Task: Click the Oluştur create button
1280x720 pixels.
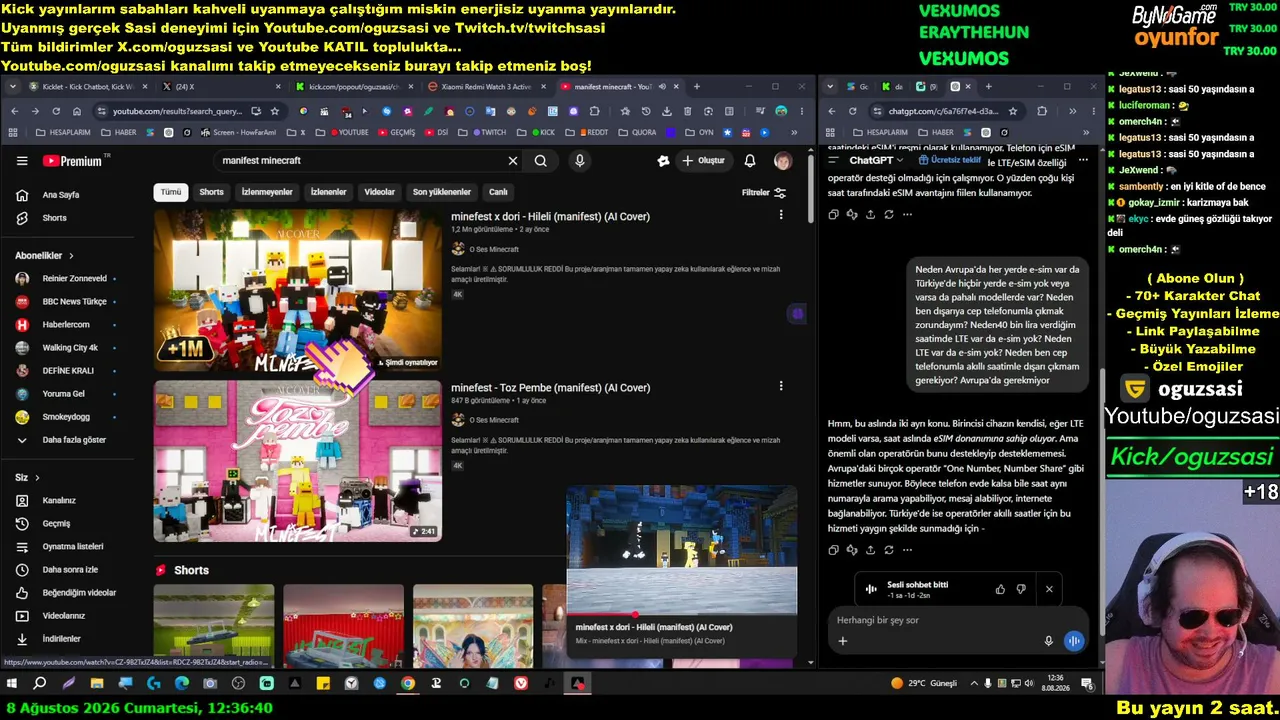Action: click(x=703, y=161)
